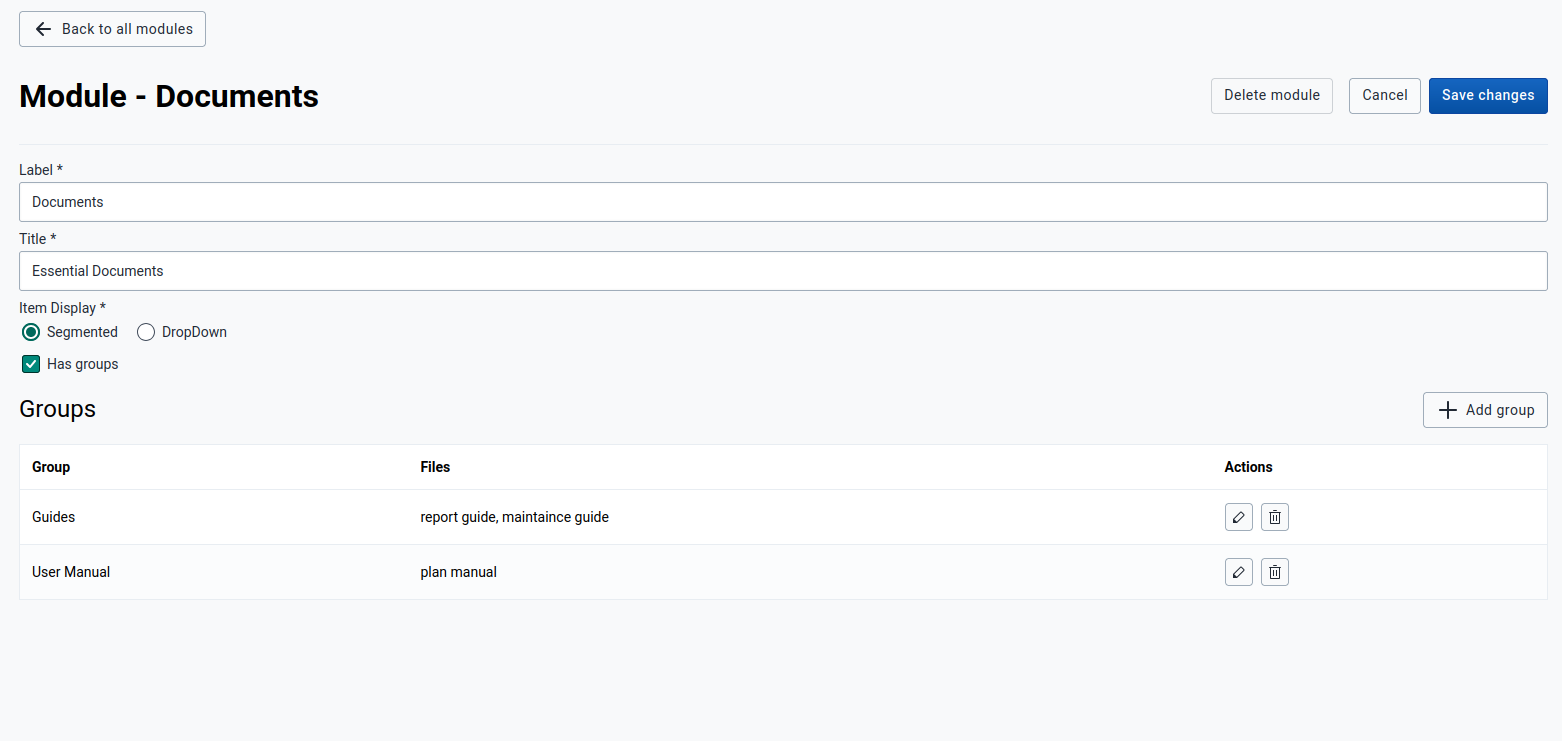Click Delete module button

pyautogui.click(x=1271, y=96)
